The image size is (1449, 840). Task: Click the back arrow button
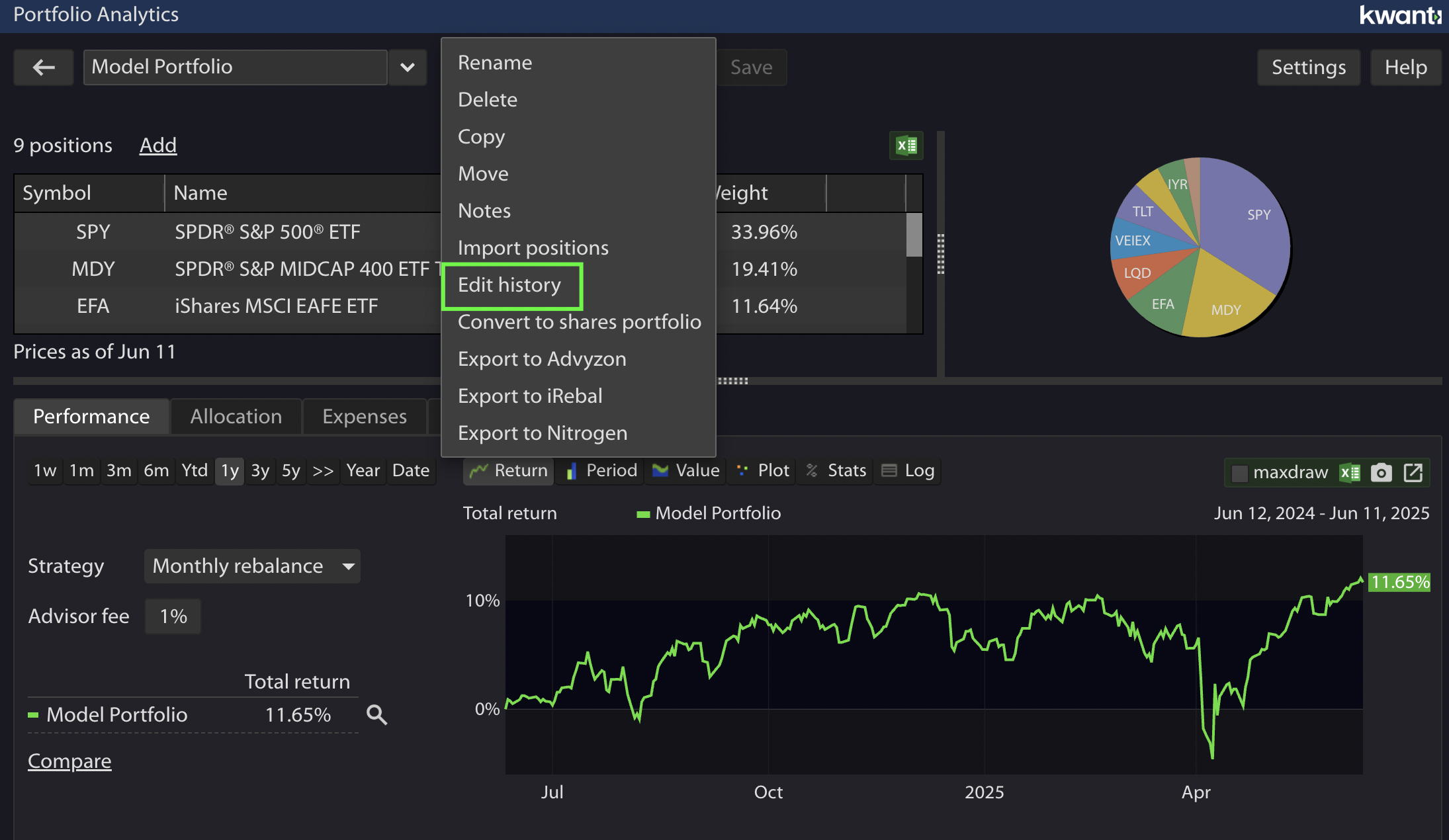44,67
